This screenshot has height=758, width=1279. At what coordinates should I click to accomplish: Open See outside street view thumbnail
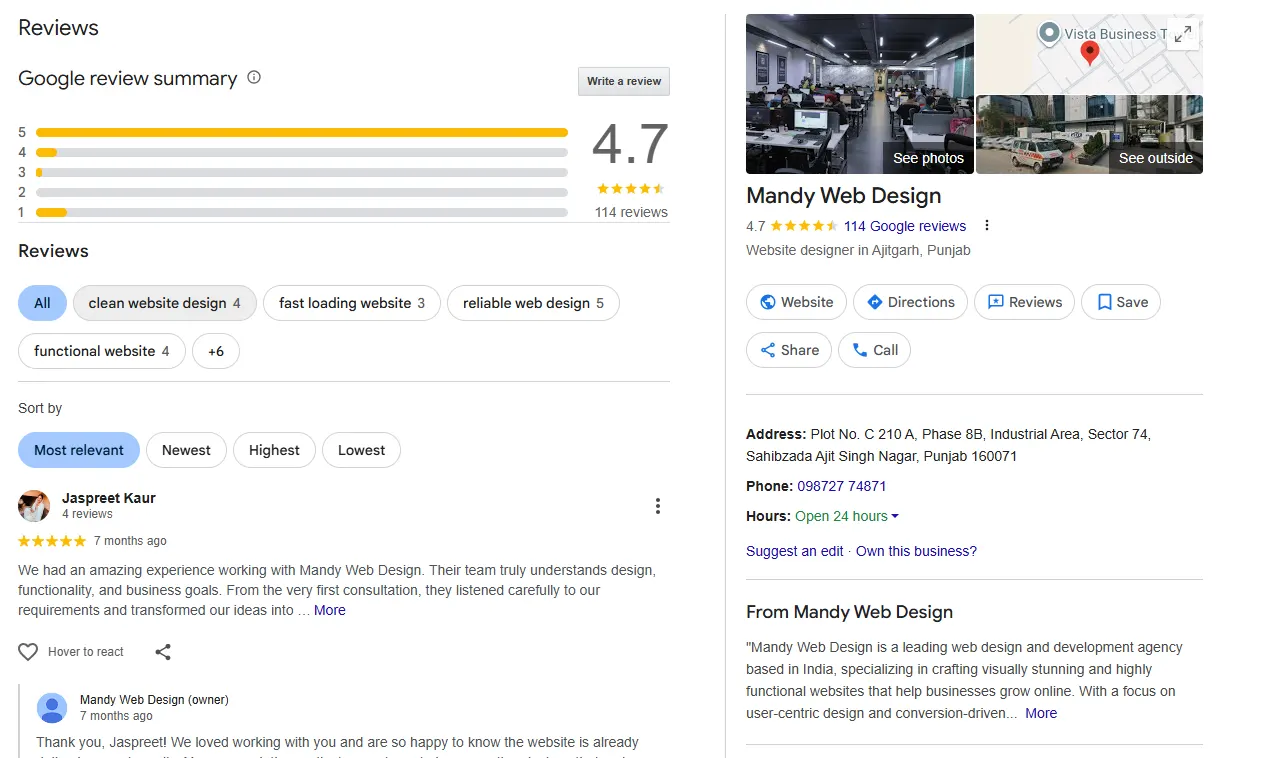(x=1089, y=135)
